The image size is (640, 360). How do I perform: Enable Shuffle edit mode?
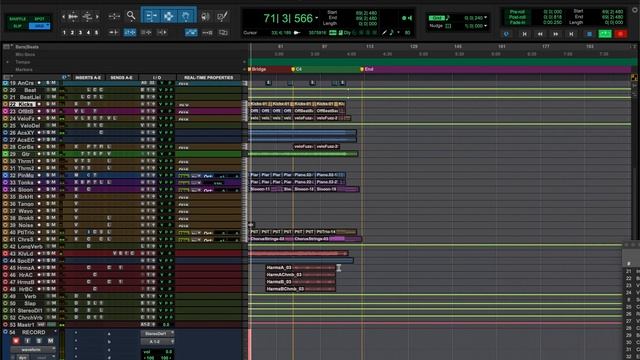tap(18, 19)
